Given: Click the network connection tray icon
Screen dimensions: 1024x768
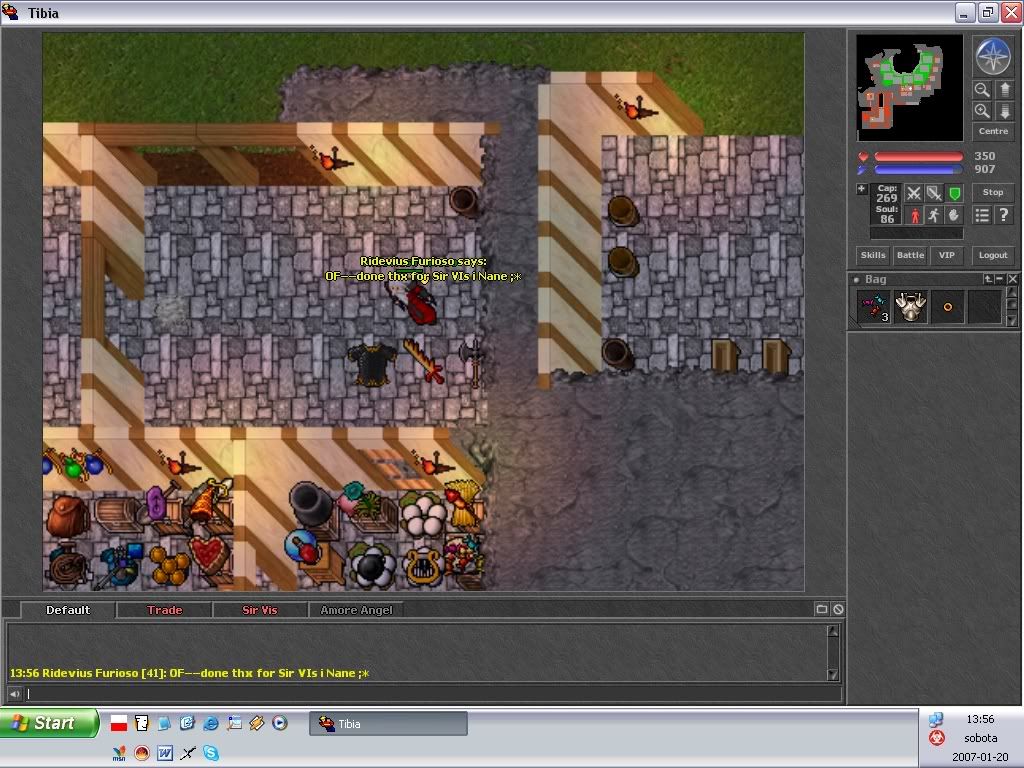Looking at the screenshot, I should tap(936, 719).
